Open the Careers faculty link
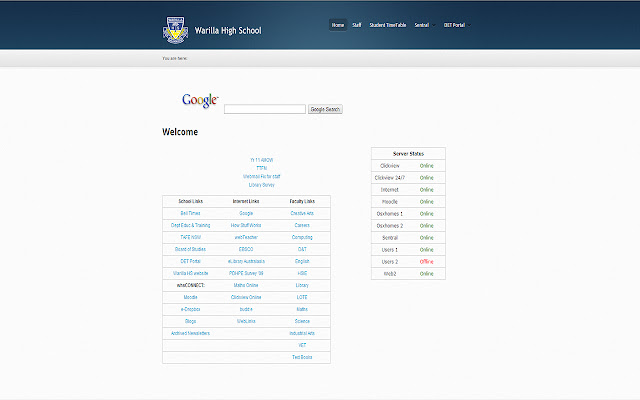 tap(302, 225)
